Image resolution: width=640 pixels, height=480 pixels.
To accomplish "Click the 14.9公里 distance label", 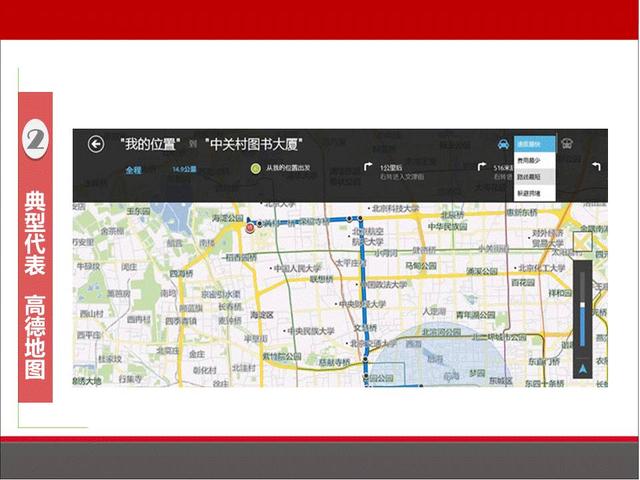I will click(x=184, y=169).
